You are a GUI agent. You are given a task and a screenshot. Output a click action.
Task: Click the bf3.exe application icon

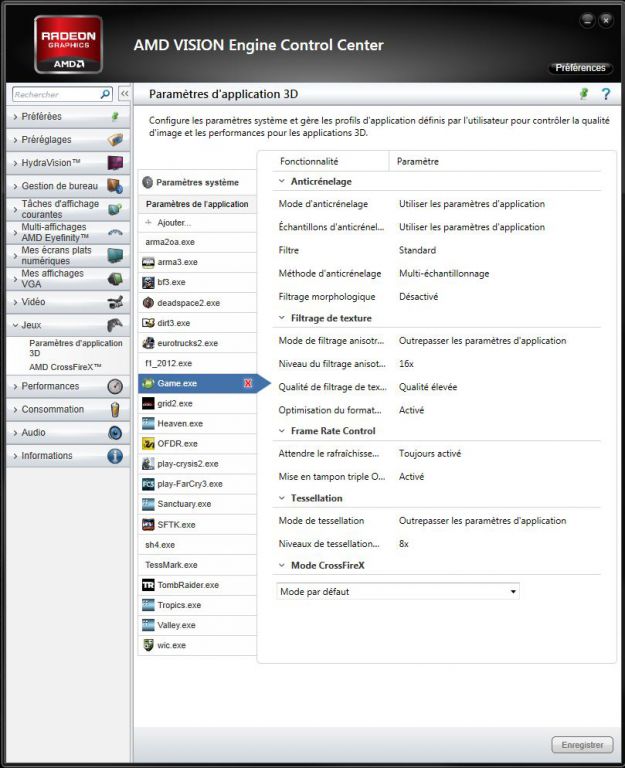(148, 282)
